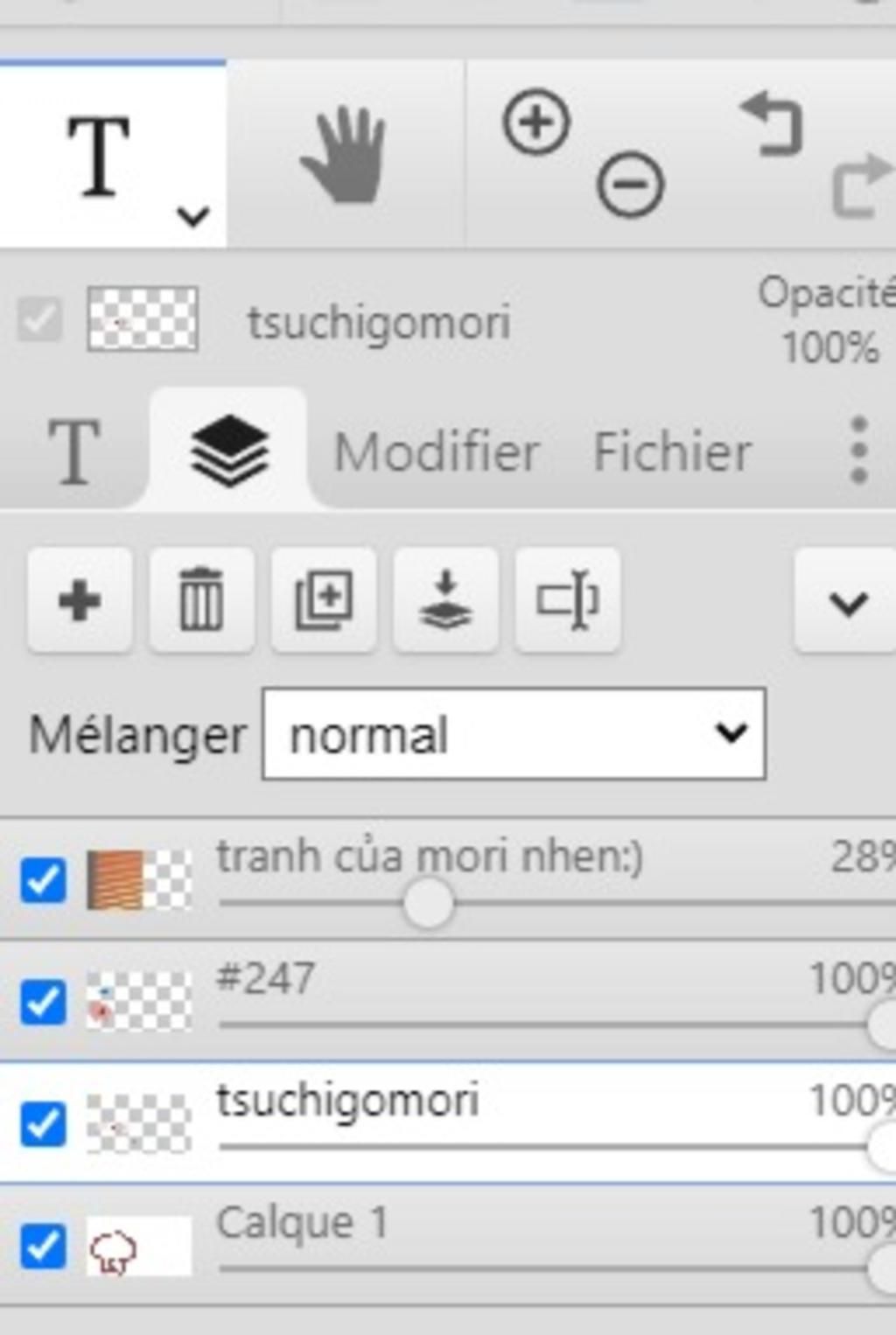Switch to the Layers tab
This screenshot has height=1335, width=896.
[229, 451]
